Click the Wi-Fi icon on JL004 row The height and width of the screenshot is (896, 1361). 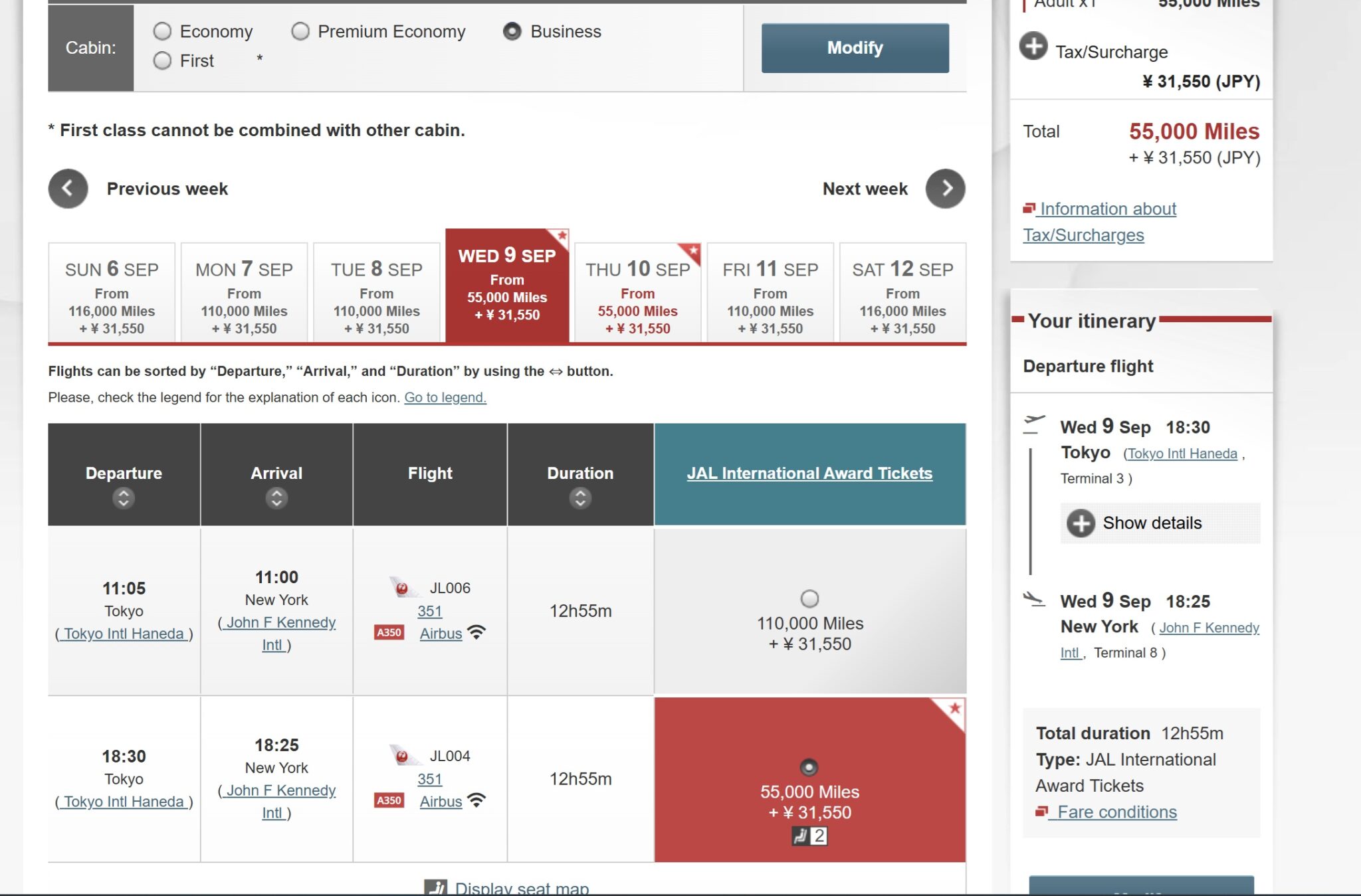476,800
